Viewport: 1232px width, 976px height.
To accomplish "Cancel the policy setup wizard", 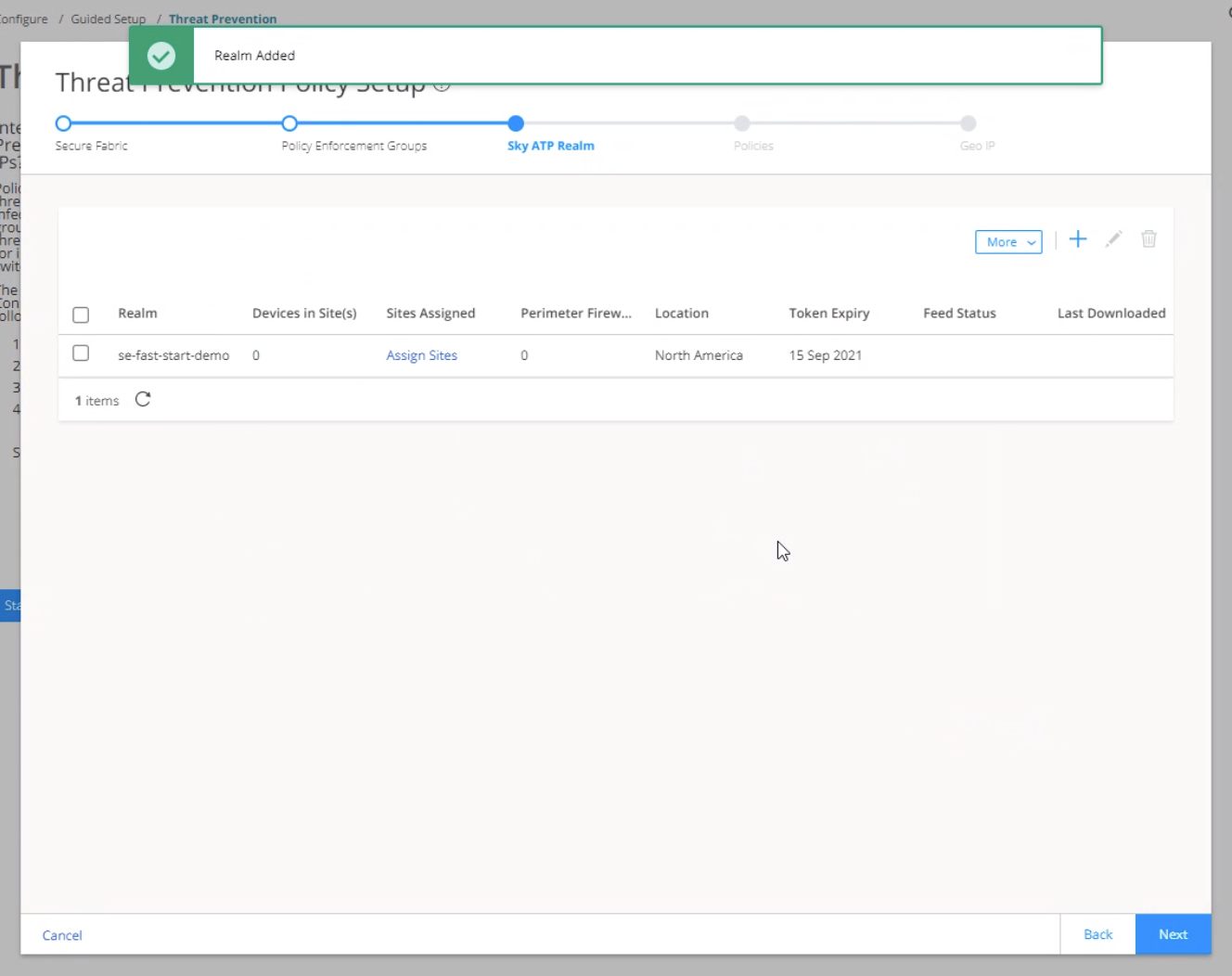I will tap(62, 935).
